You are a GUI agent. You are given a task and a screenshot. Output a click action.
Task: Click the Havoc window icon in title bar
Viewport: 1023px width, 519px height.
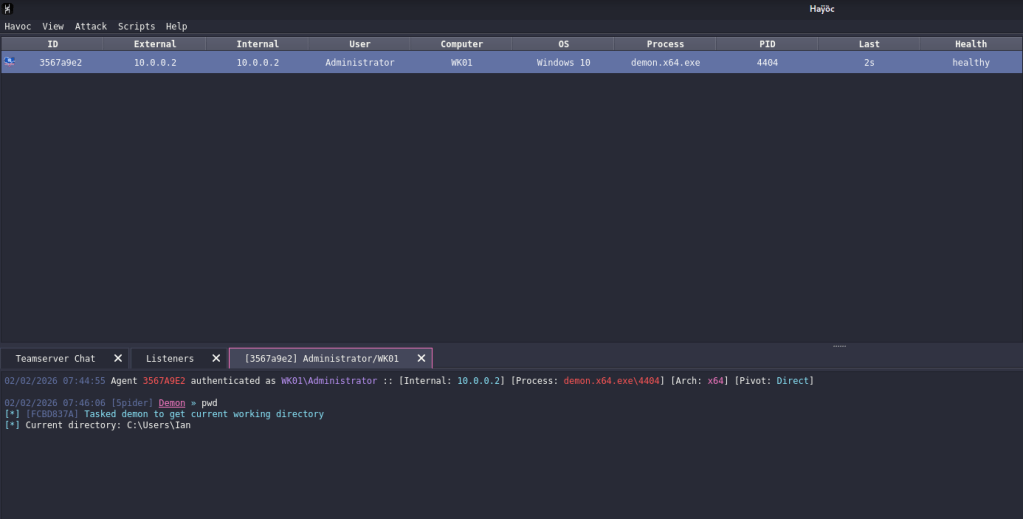[8, 9]
